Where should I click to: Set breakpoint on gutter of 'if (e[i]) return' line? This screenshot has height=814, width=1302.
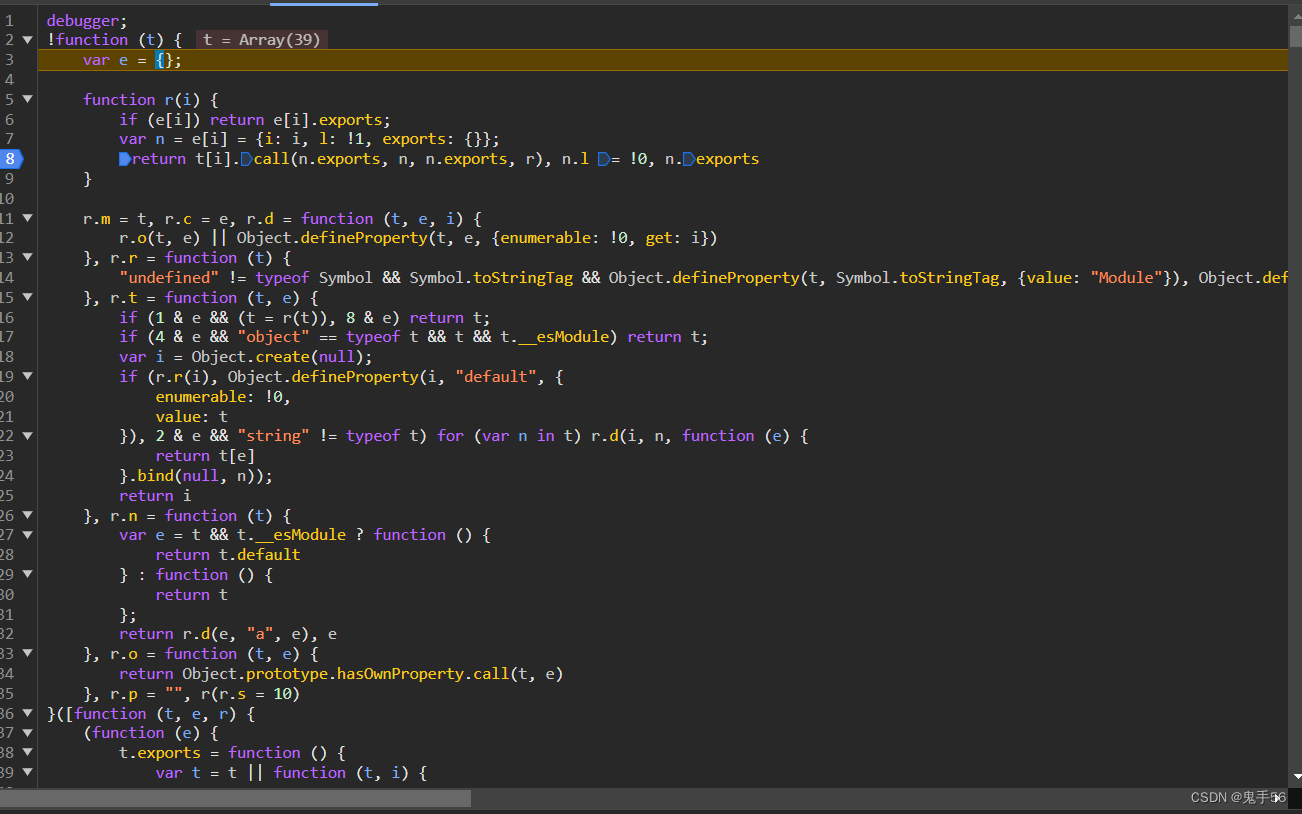(x=8, y=119)
